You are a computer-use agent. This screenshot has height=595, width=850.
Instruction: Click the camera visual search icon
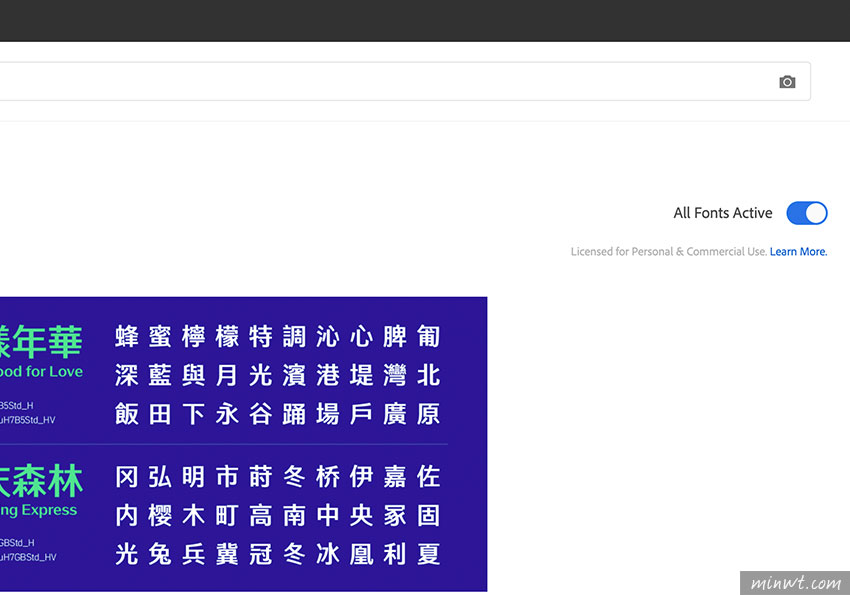click(x=787, y=82)
